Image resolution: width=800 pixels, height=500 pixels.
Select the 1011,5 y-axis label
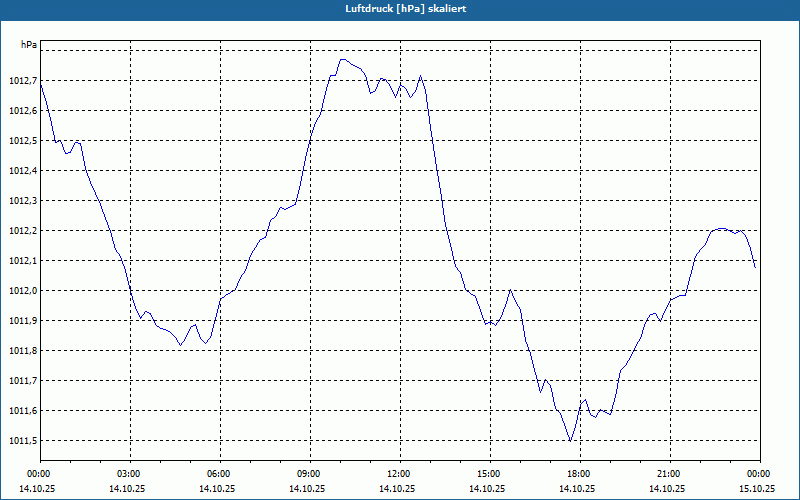[23, 441]
